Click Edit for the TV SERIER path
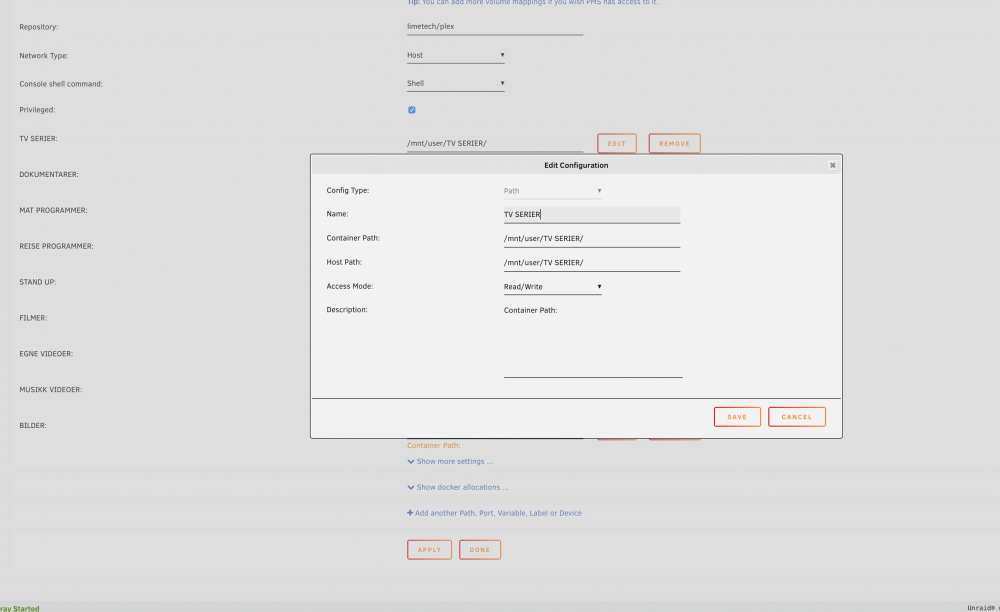This screenshot has height=612, width=1000. pyautogui.click(x=617, y=143)
